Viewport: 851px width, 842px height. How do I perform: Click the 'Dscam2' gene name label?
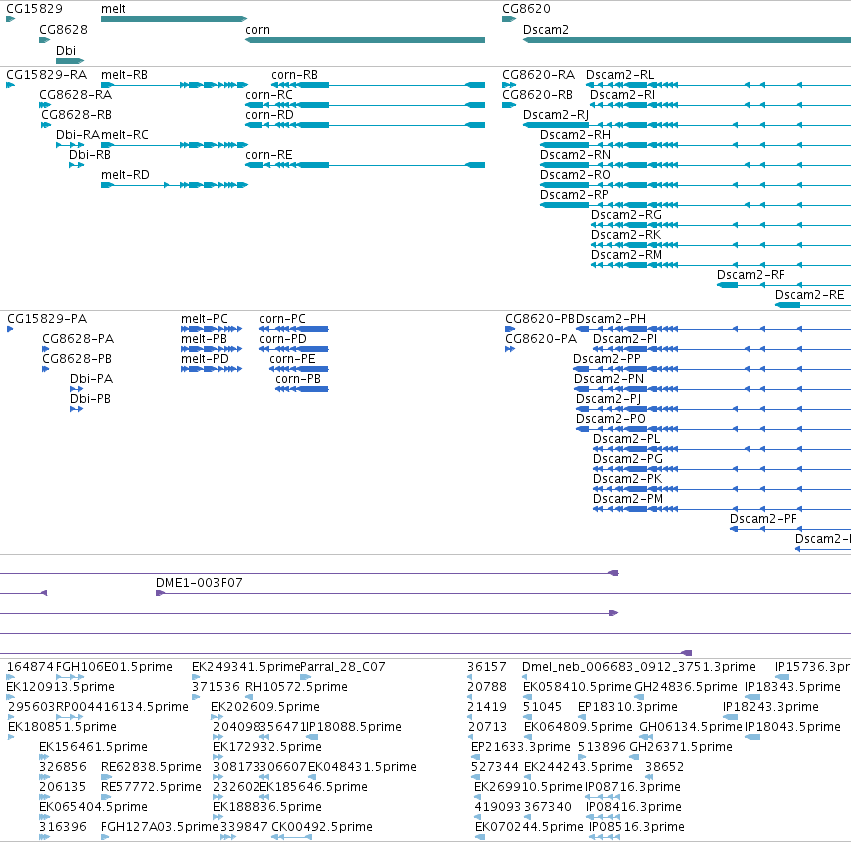(545, 29)
